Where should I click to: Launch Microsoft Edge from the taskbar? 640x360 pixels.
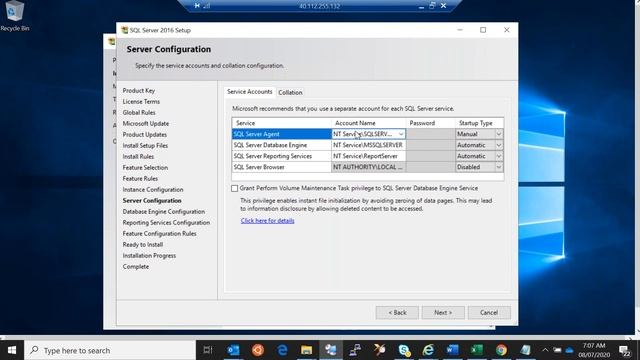282,350
